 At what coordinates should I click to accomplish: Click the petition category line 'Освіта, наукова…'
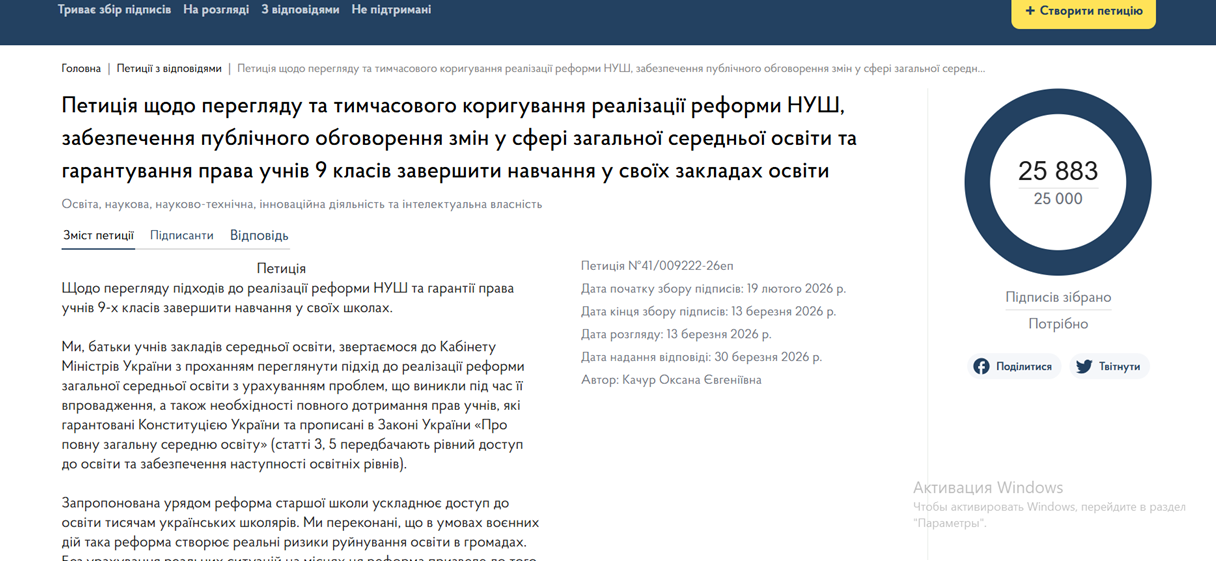click(x=301, y=204)
